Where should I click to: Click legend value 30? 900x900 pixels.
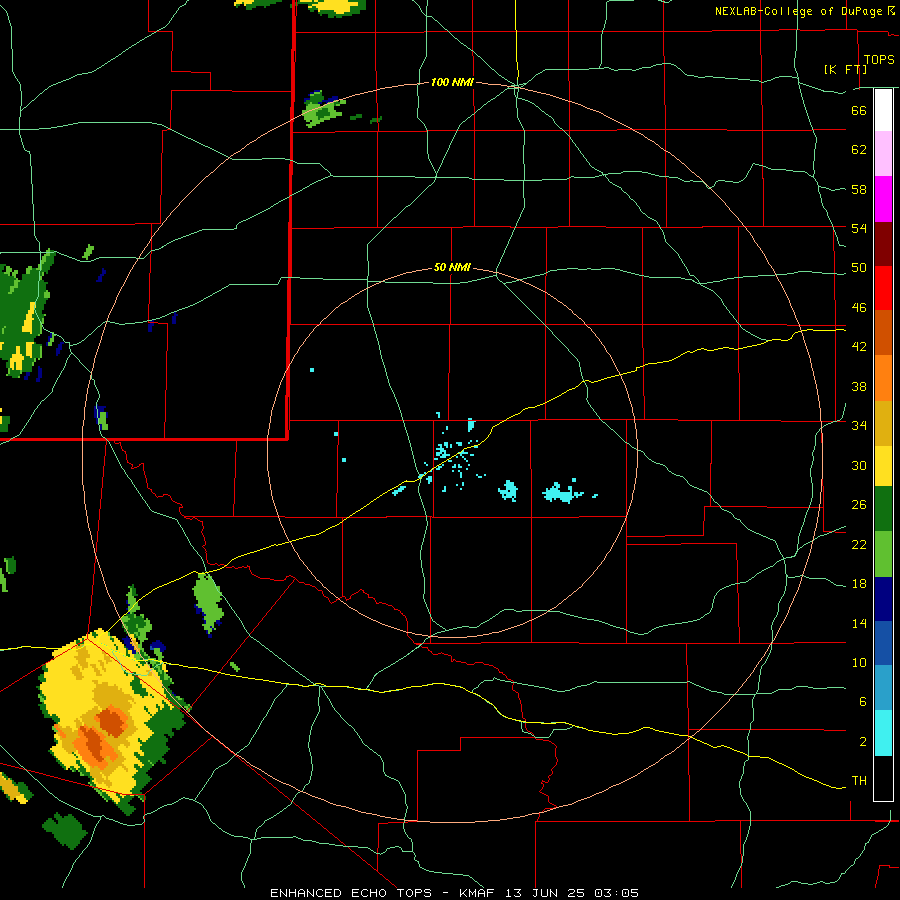(859, 465)
